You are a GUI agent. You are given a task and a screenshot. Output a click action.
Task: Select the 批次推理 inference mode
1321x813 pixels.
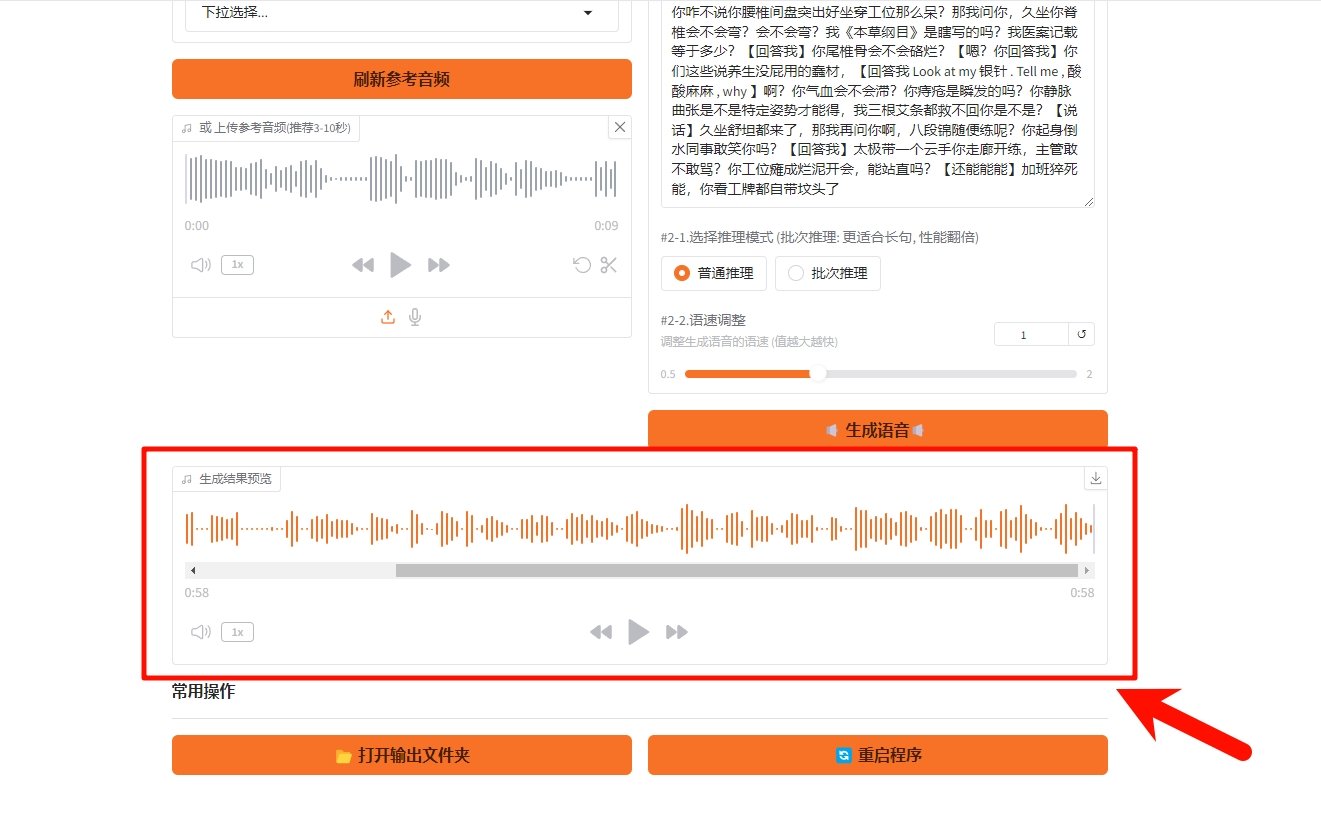tap(795, 273)
